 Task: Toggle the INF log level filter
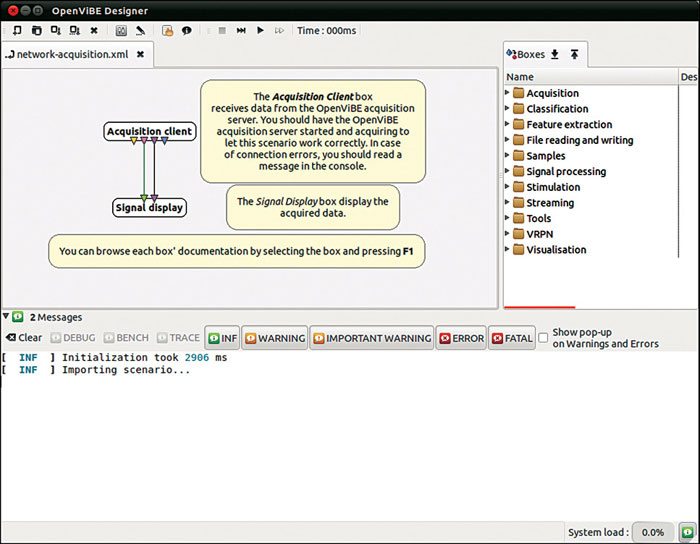coord(222,338)
